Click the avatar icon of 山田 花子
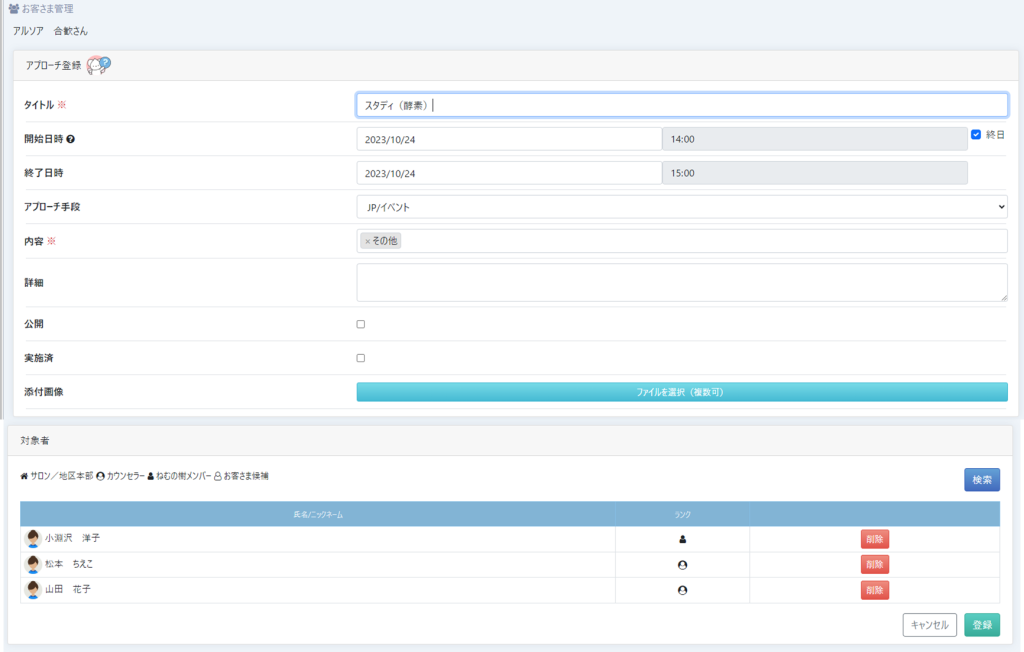1024x652 pixels. pyautogui.click(x=32, y=590)
